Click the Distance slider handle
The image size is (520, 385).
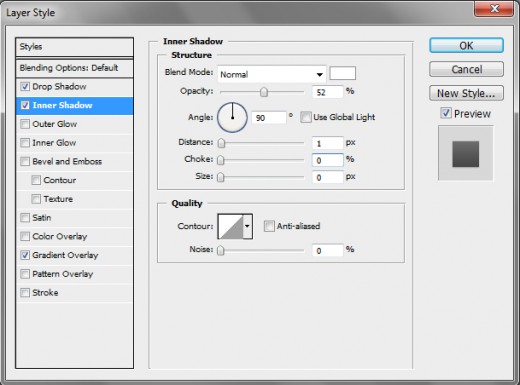(221, 143)
